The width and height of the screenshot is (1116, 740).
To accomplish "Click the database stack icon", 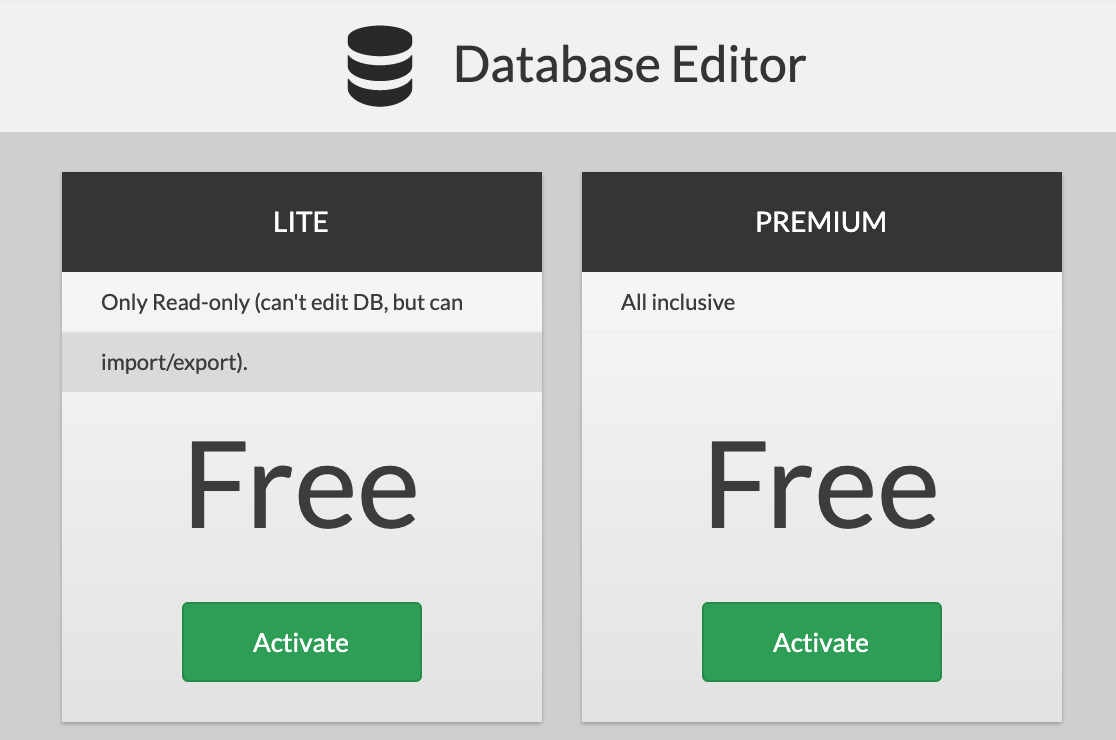I will (379, 66).
